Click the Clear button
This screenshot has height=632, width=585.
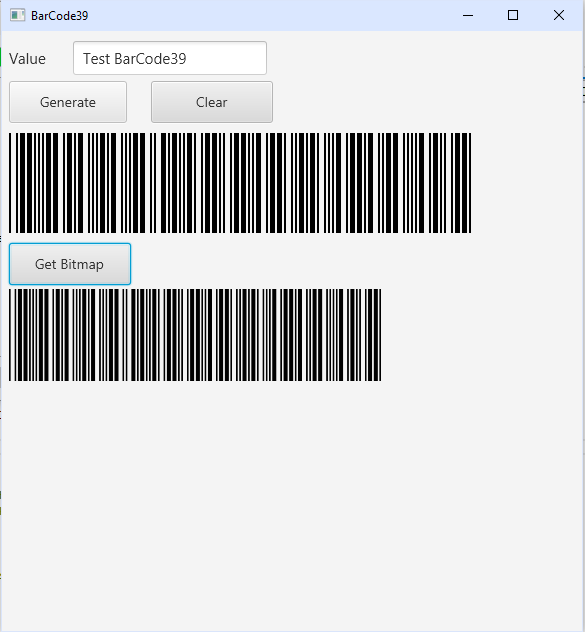click(x=212, y=102)
